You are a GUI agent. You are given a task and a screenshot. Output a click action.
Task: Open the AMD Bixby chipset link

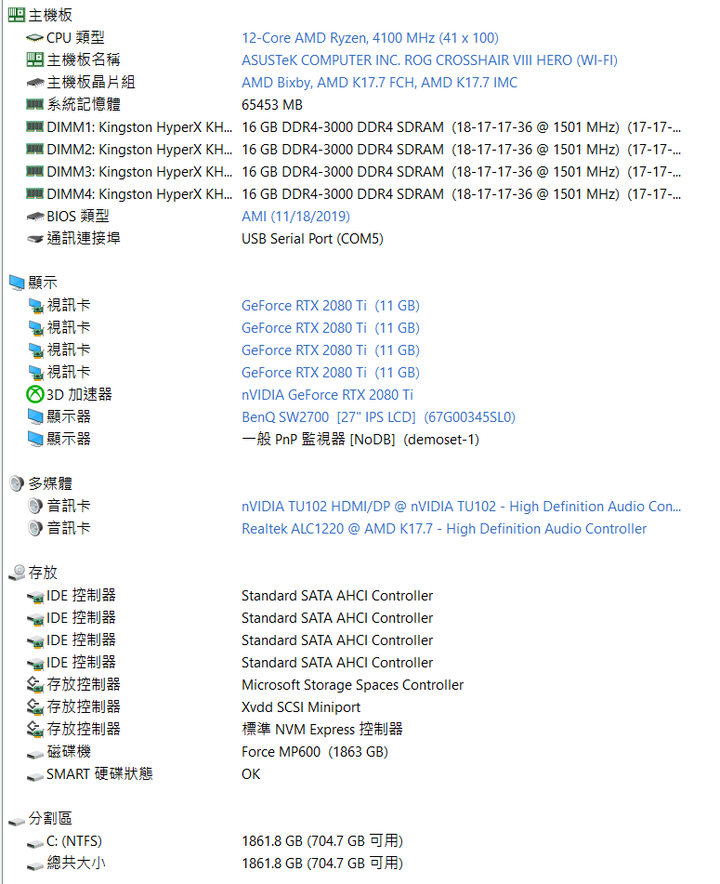pos(379,82)
